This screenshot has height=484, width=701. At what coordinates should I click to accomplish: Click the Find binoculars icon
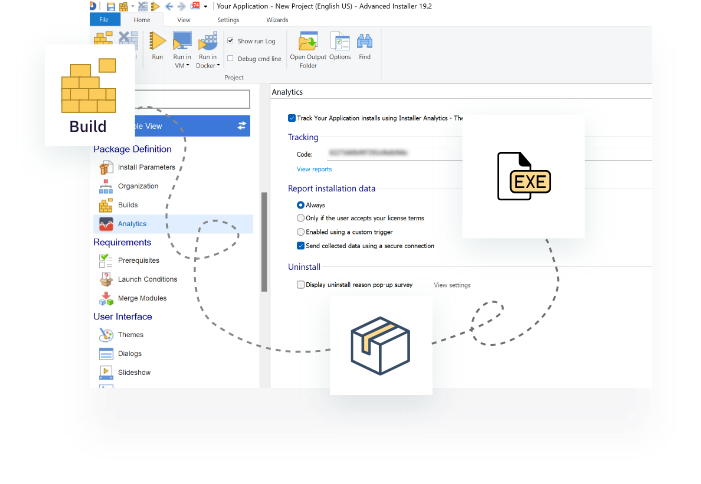coord(364,42)
